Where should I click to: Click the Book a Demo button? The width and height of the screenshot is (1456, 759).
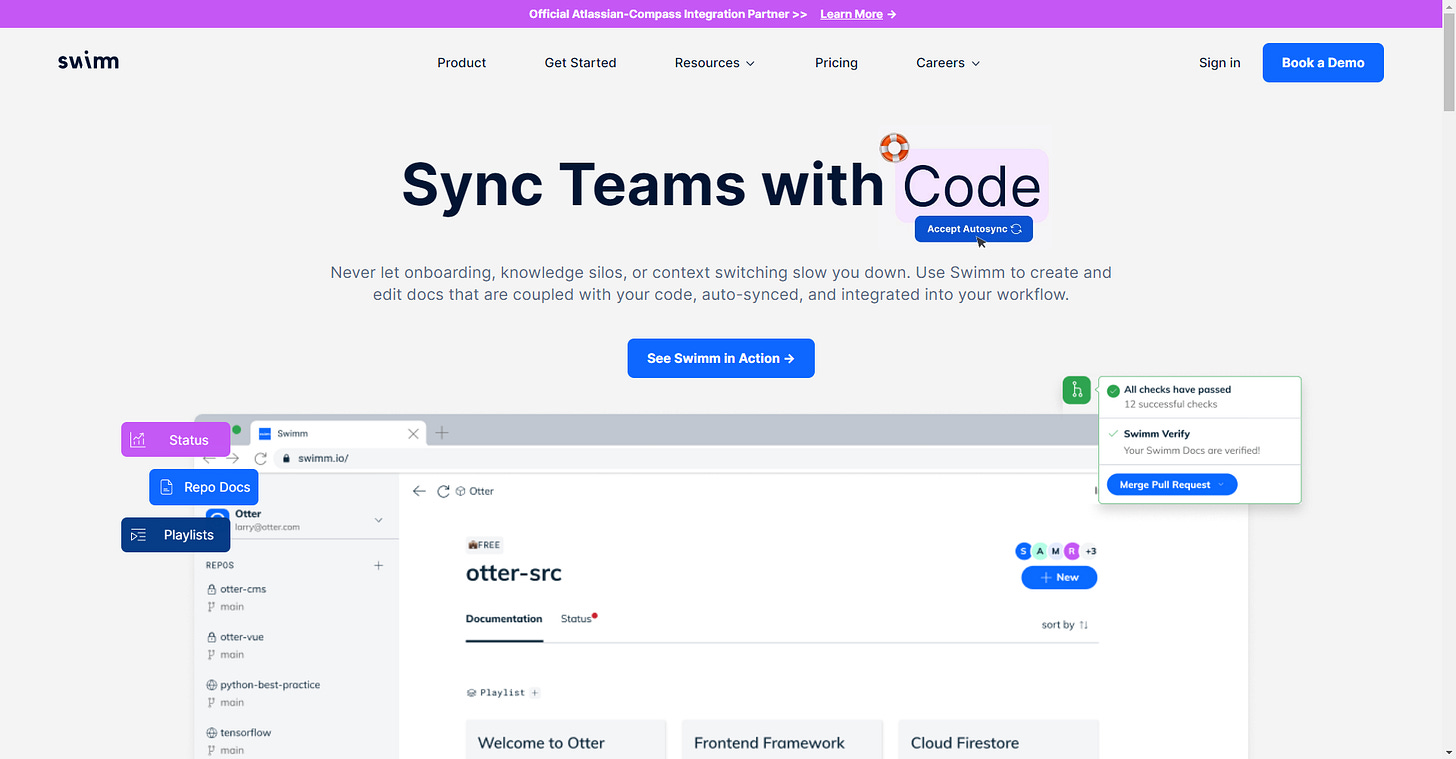1323,62
